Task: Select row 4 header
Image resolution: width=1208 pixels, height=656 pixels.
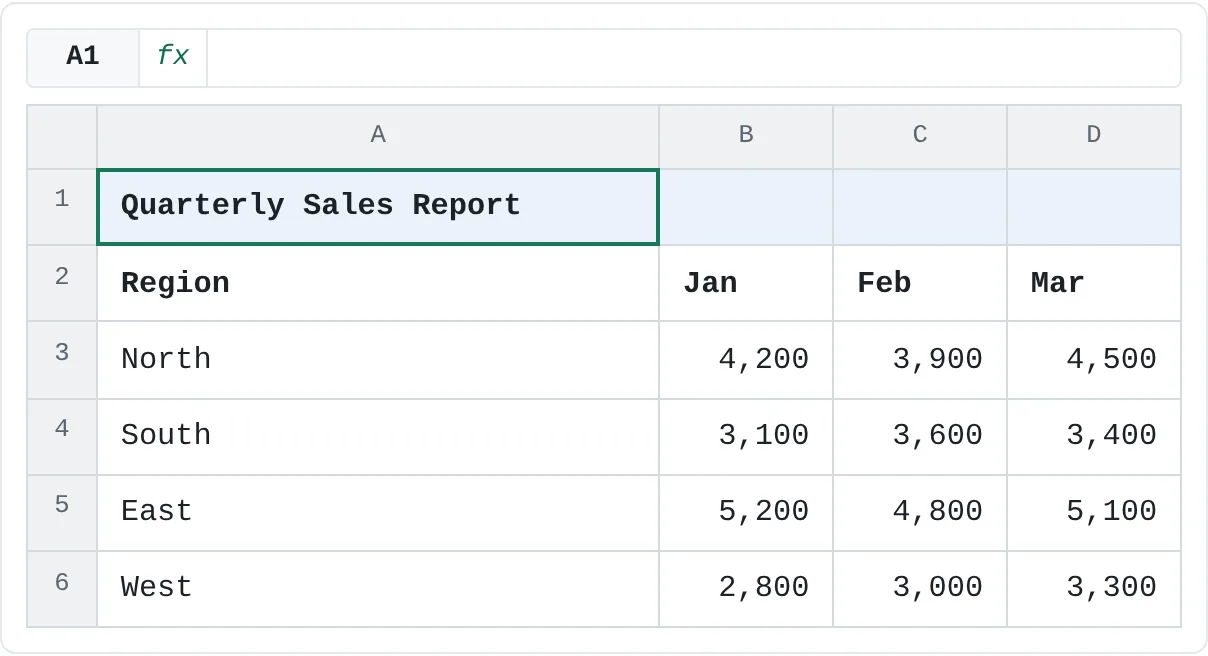Action: point(62,435)
